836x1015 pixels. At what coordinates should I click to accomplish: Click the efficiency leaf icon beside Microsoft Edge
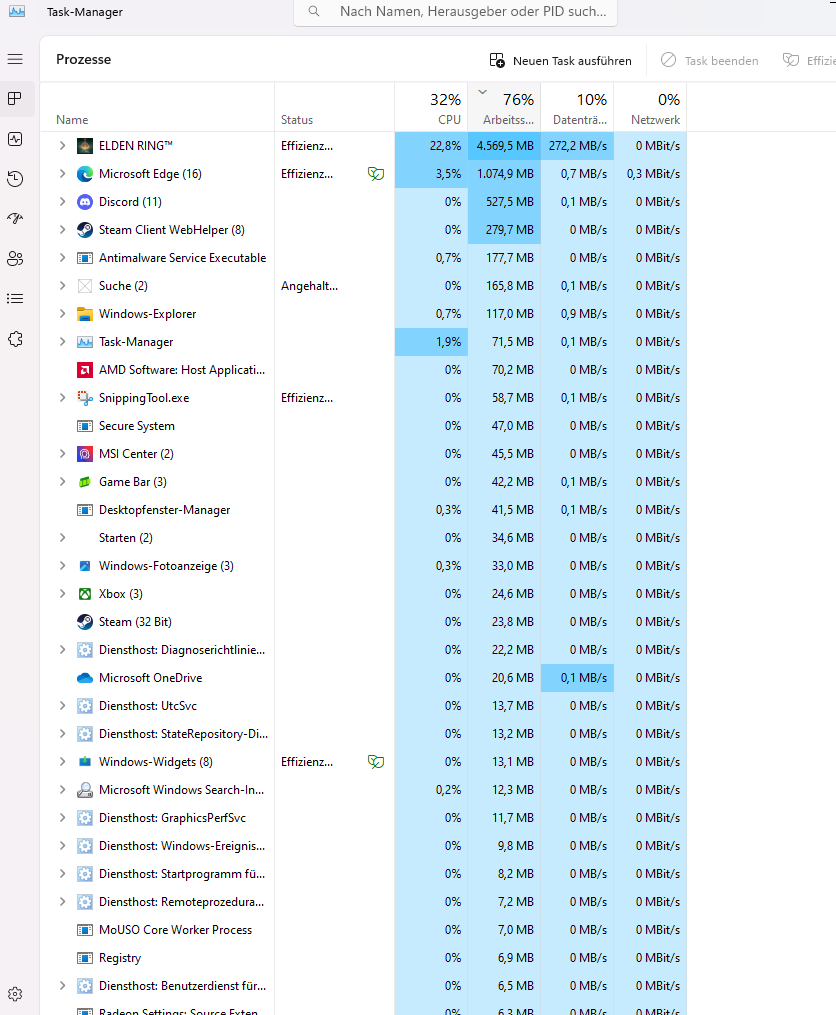(376, 173)
